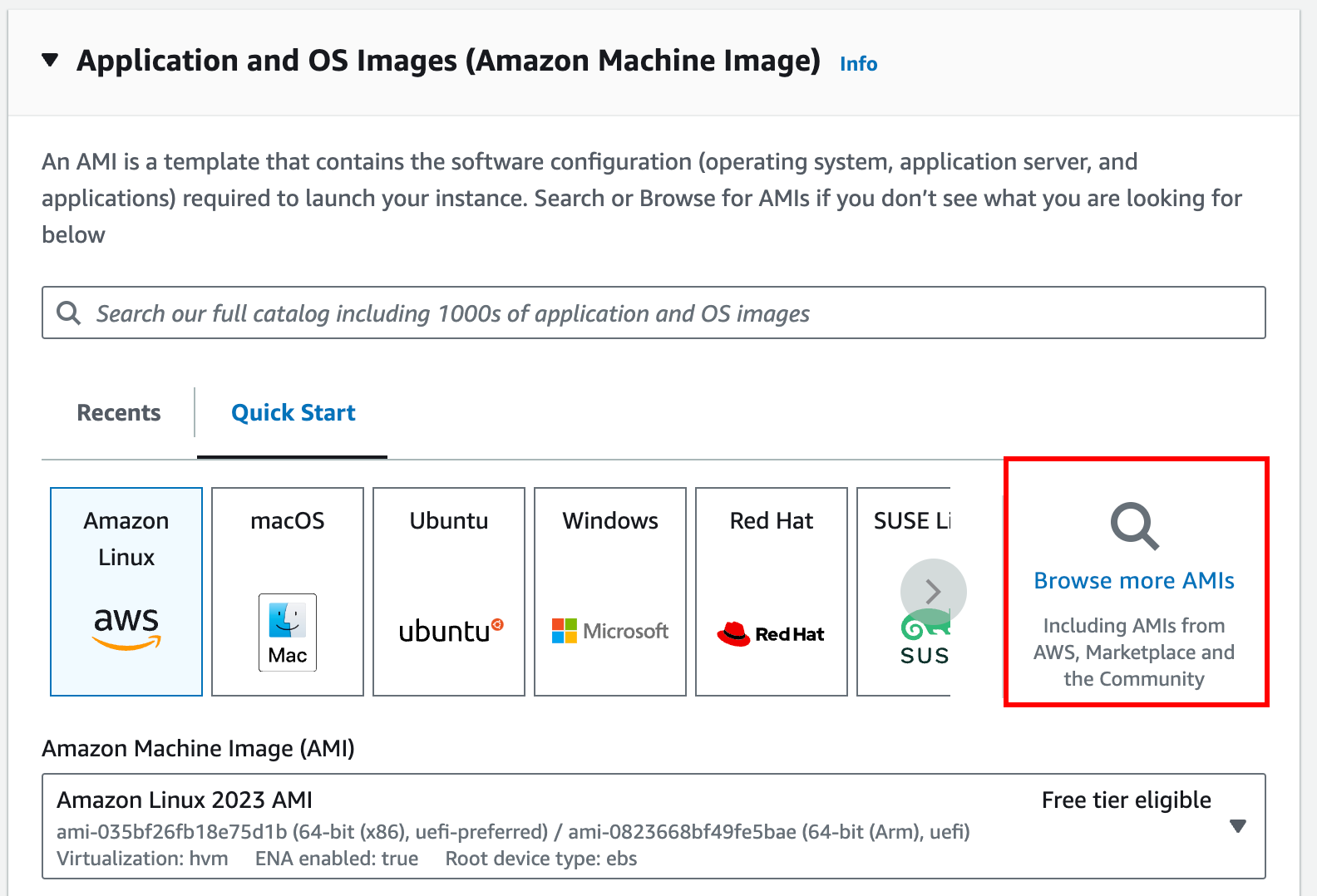
Task: Collapse the Application and OS Images section
Action: pos(51,61)
